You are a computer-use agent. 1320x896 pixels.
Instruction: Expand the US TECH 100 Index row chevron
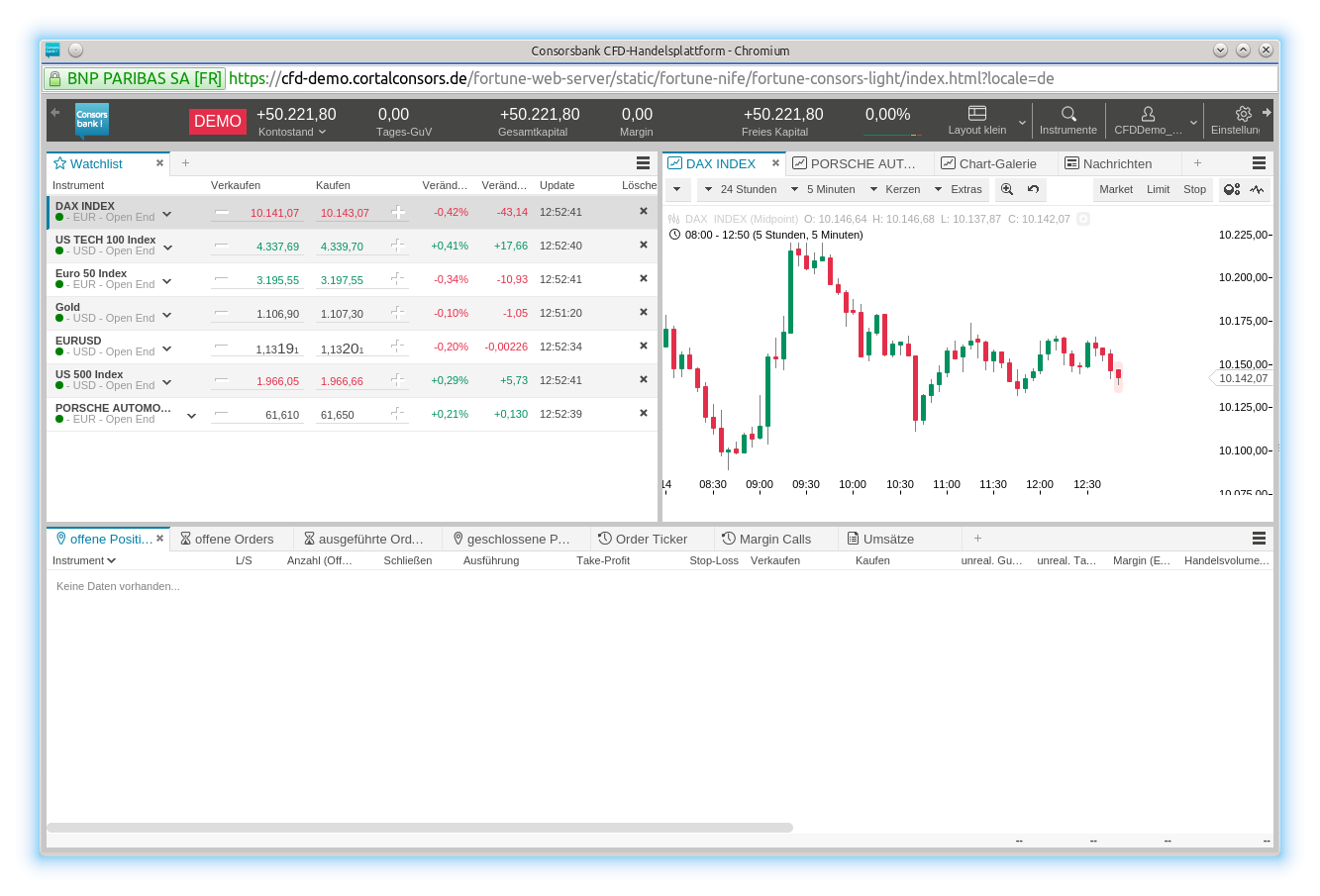pyautogui.click(x=167, y=248)
